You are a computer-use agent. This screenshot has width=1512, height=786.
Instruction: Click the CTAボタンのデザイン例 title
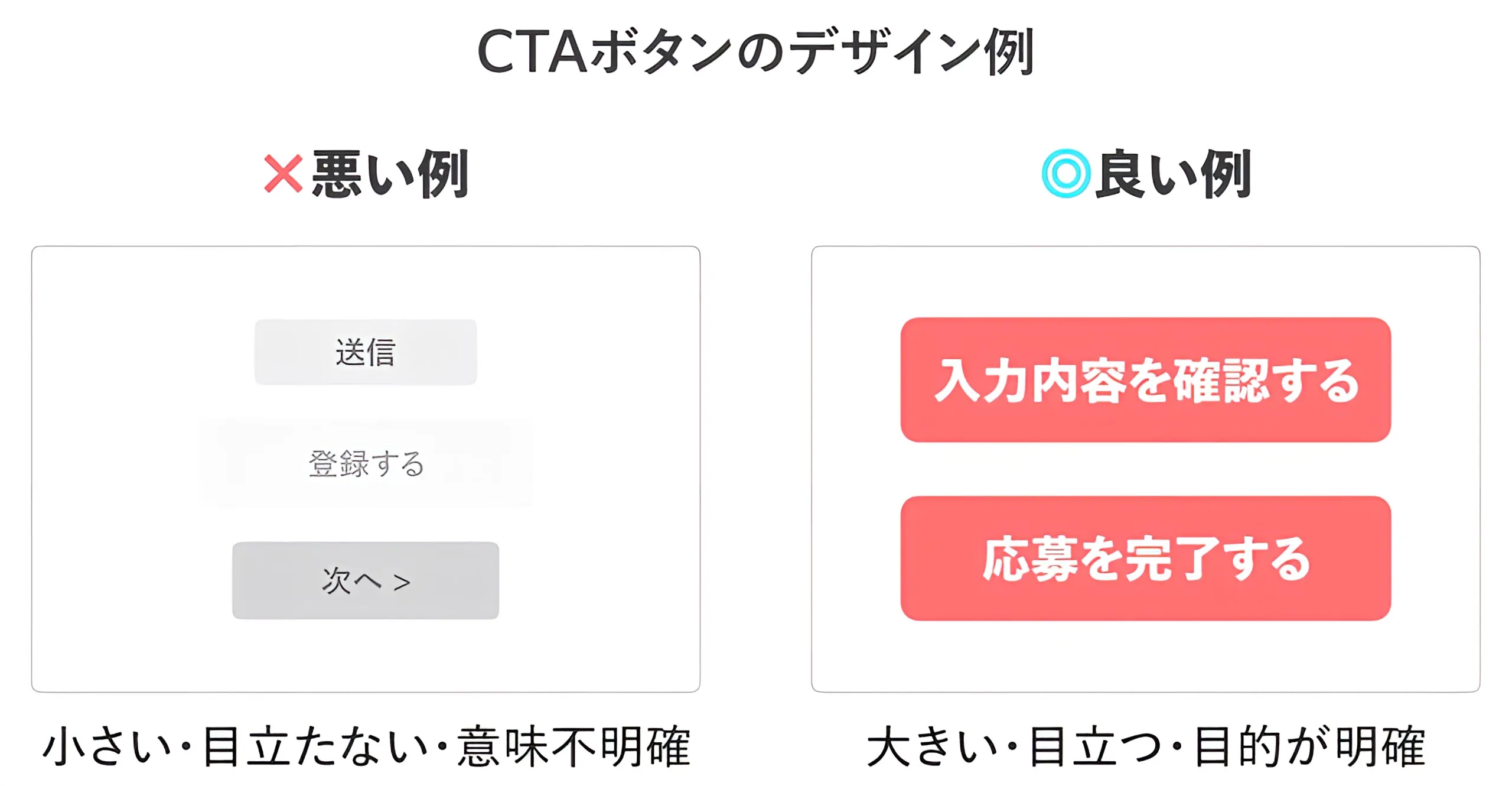click(755, 52)
